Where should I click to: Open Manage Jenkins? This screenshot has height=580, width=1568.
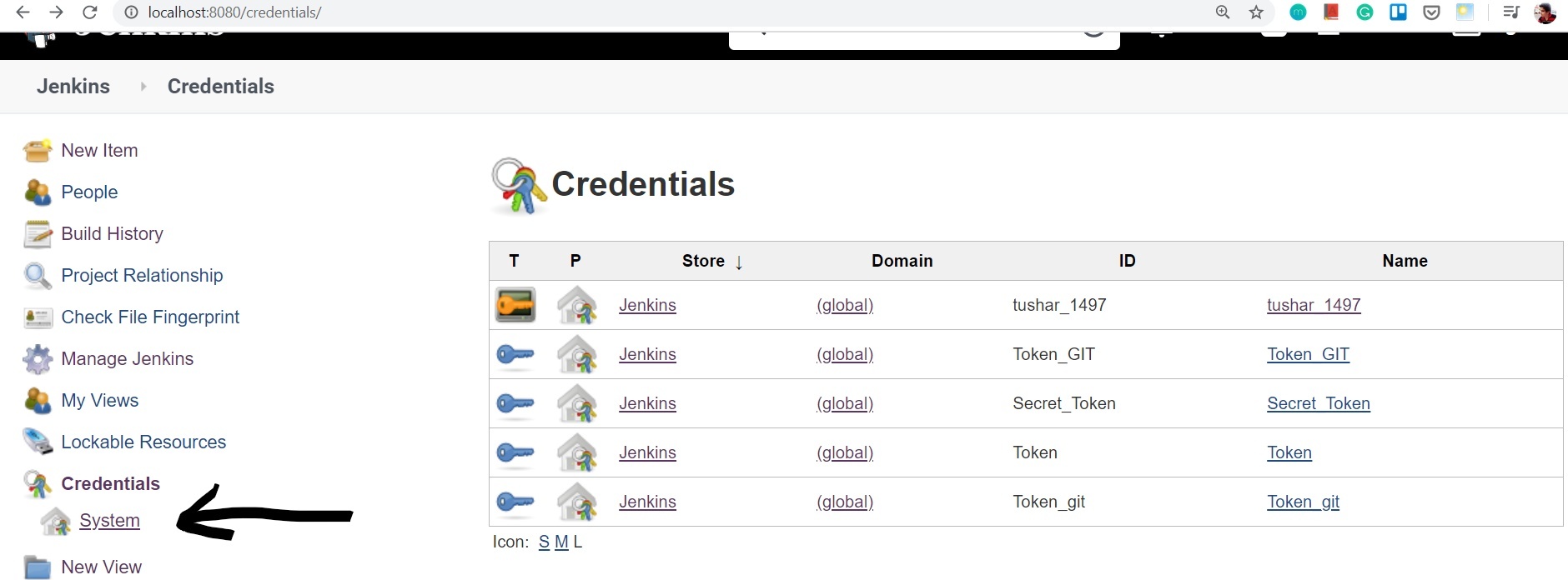coord(127,358)
